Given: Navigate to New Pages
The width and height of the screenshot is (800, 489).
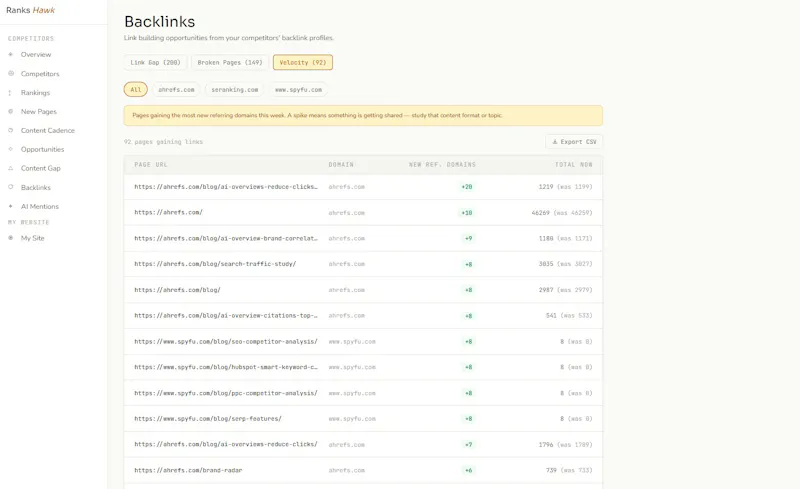Looking at the screenshot, I should (39, 112).
